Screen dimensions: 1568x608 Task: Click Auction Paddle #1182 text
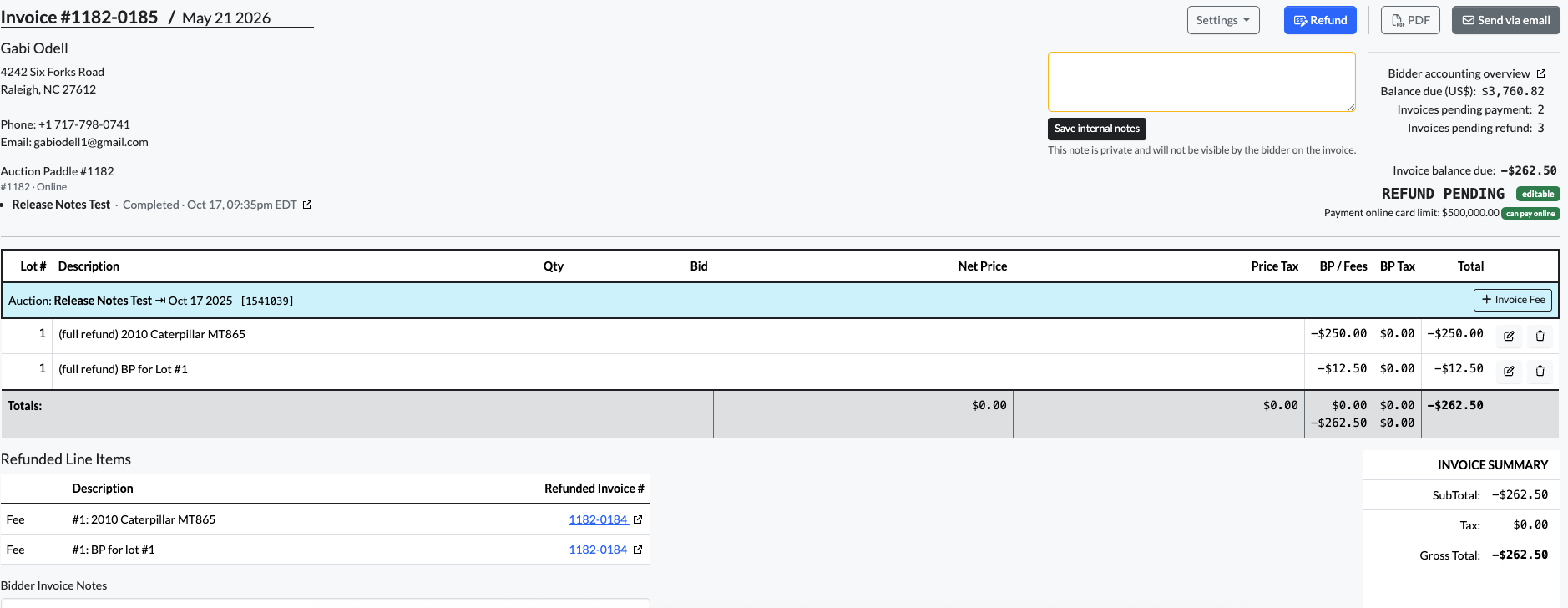click(x=57, y=171)
